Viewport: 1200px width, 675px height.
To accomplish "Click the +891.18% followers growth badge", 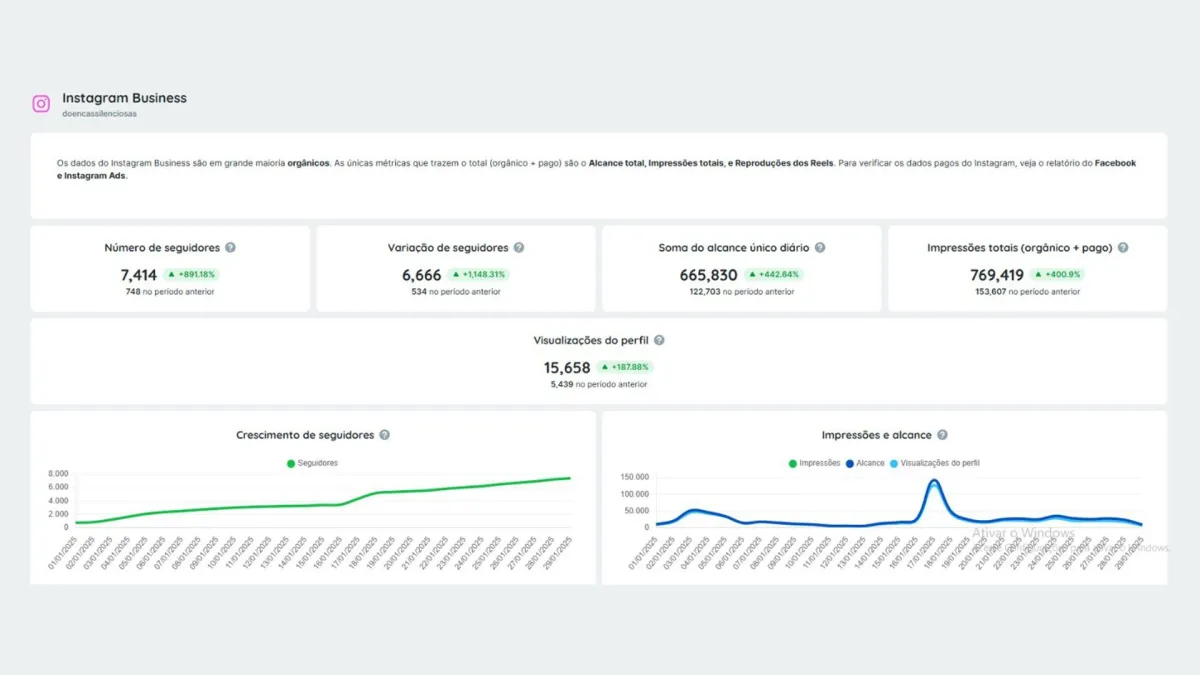I will (191, 274).
